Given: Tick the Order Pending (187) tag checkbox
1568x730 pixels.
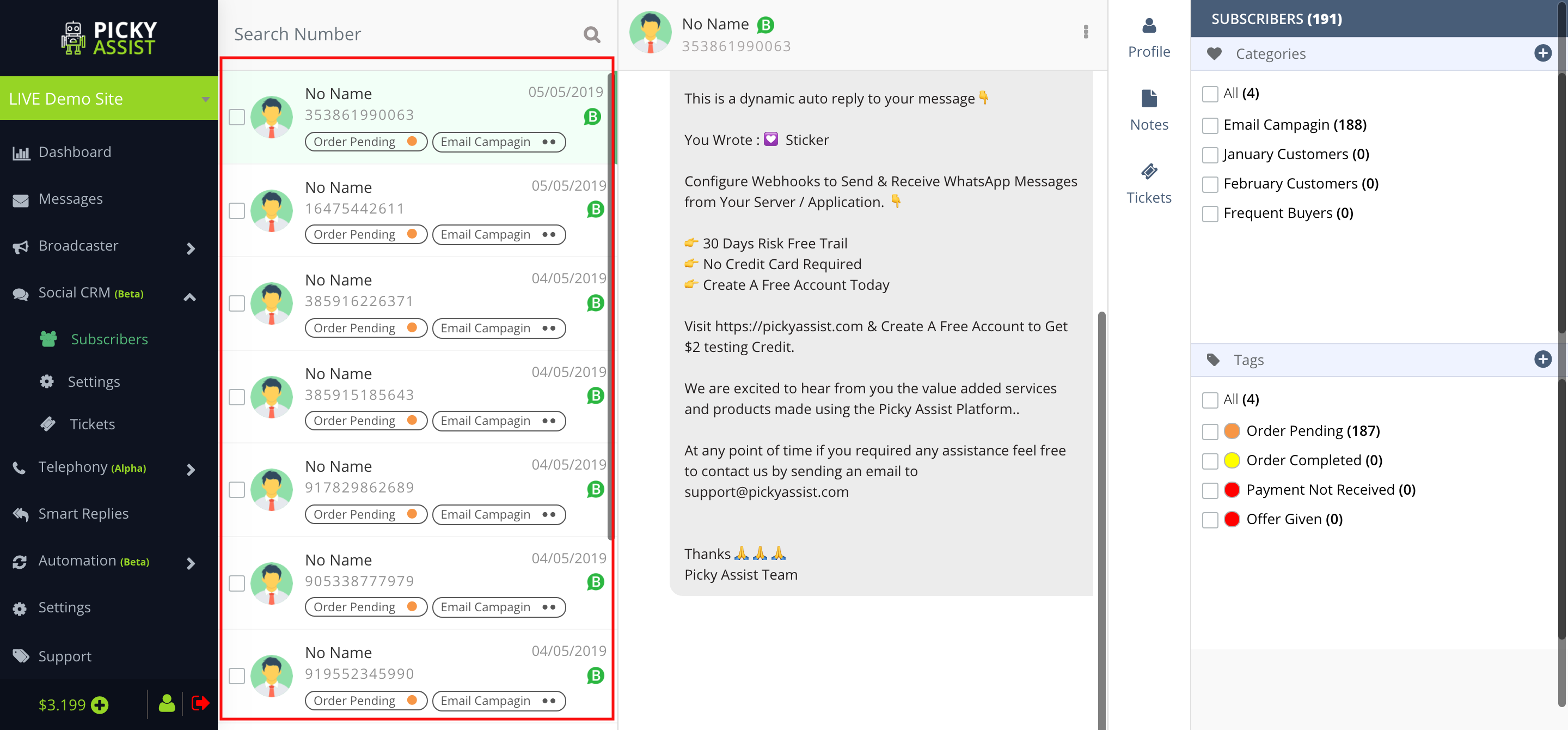Looking at the screenshot, I should click(1209, 431).
